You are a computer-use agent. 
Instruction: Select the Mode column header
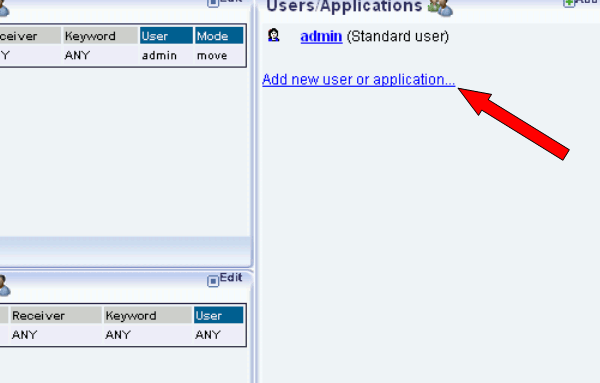pyautogui.click(x=219, y=36)
